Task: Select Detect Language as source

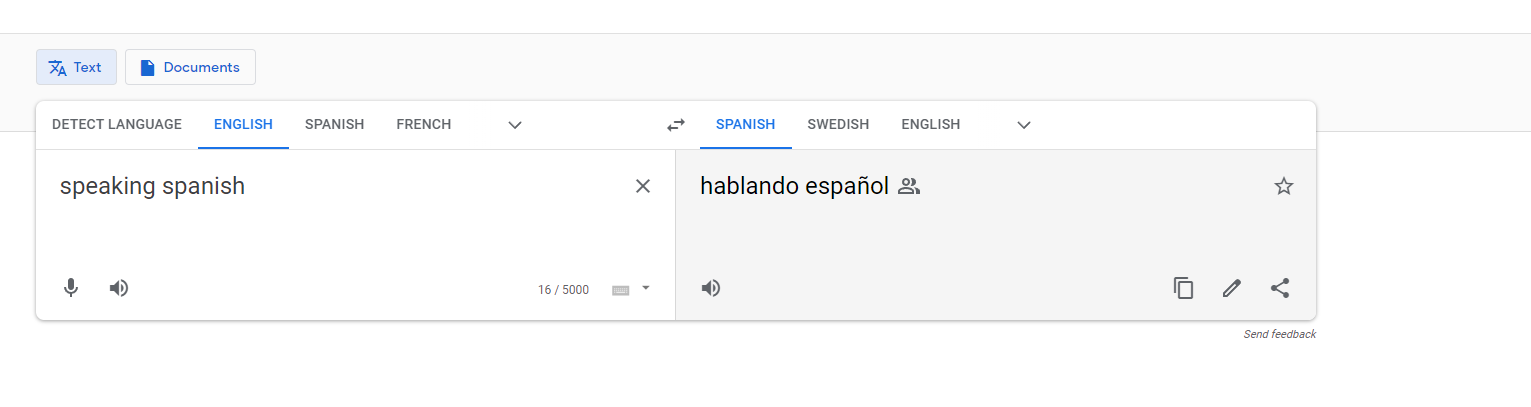Action: (117, 125)
